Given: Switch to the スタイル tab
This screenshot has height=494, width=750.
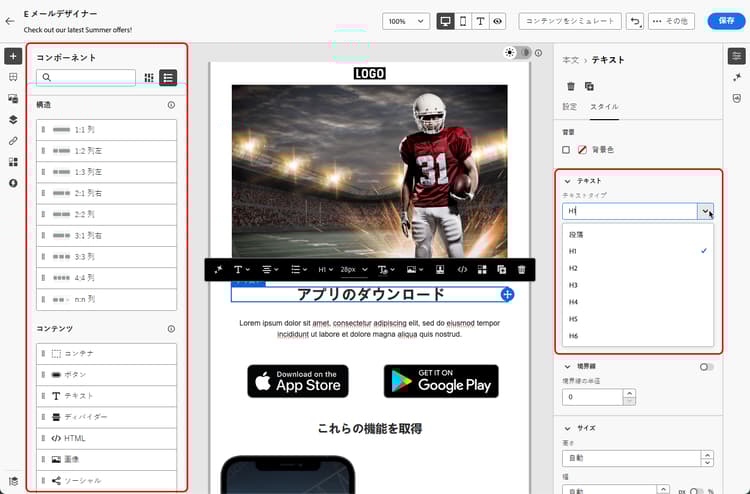Looking at the screenshot, I should (x=604, y=107).
